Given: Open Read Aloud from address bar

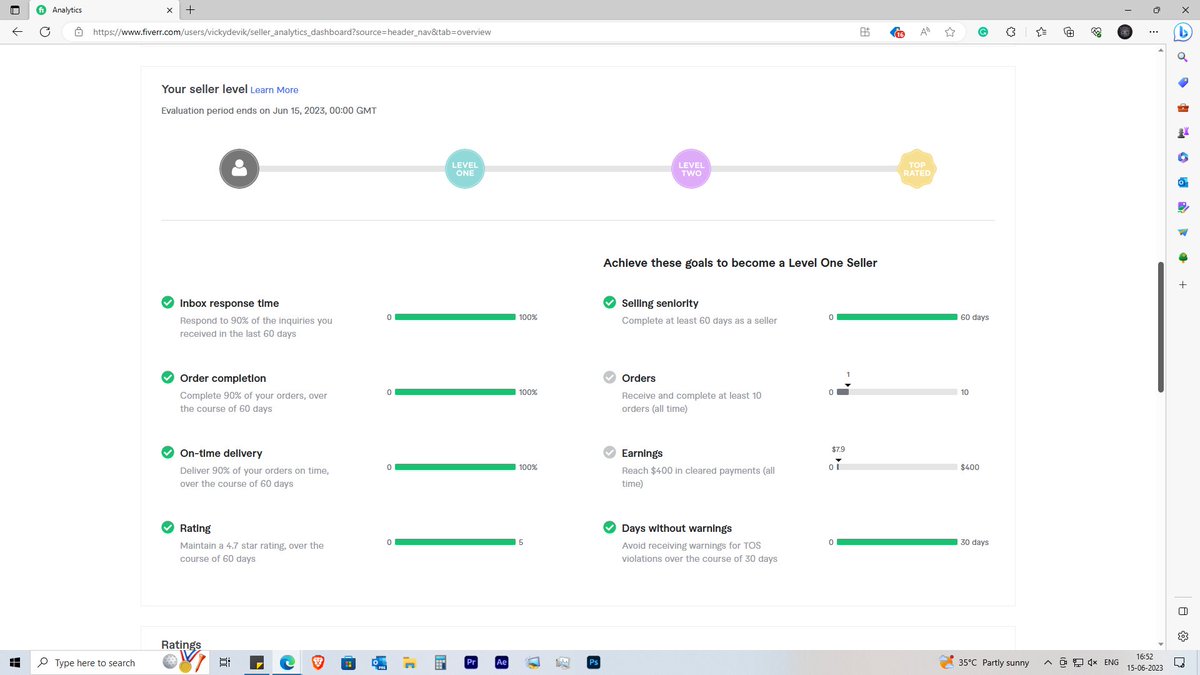Looking at the screenshot, I should pyautogui.click(x=925, y=32).
